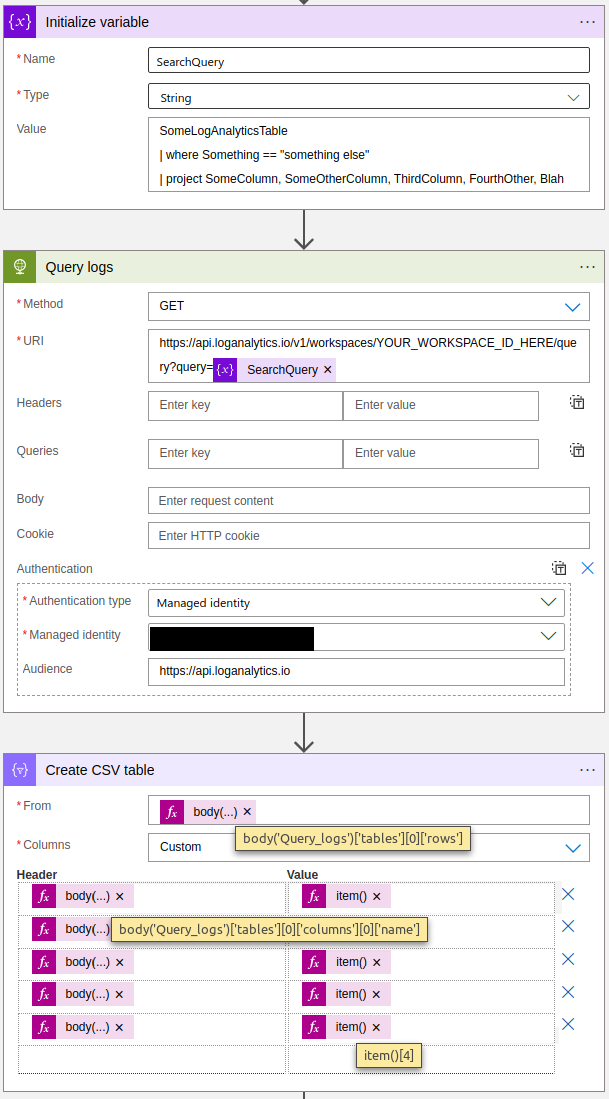This screenshot has height=1099, width=609.
Task: Edit the variable Value query text
Action: (x=369, y=155)
